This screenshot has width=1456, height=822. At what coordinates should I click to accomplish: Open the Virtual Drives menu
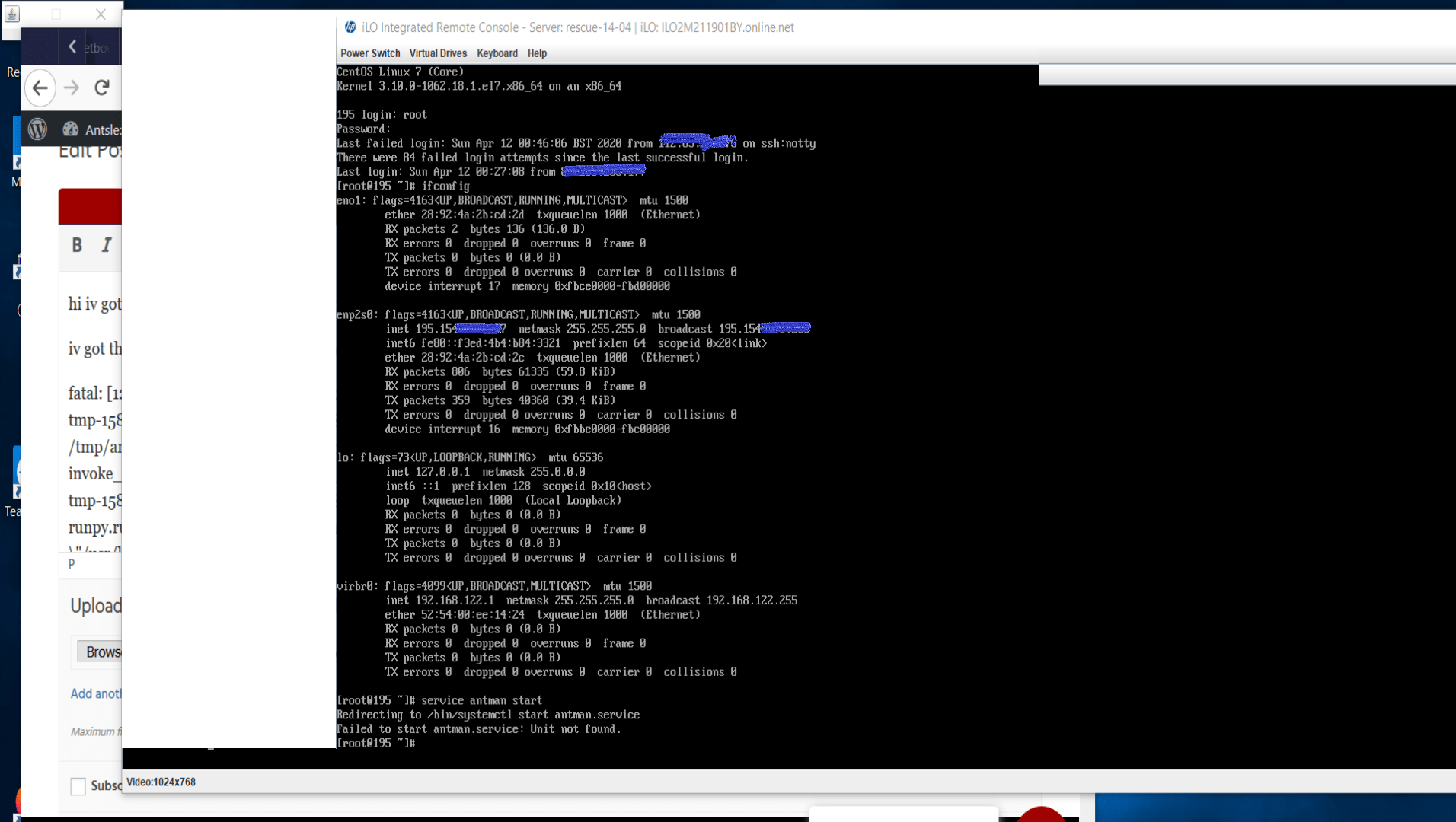click(438, 53)
